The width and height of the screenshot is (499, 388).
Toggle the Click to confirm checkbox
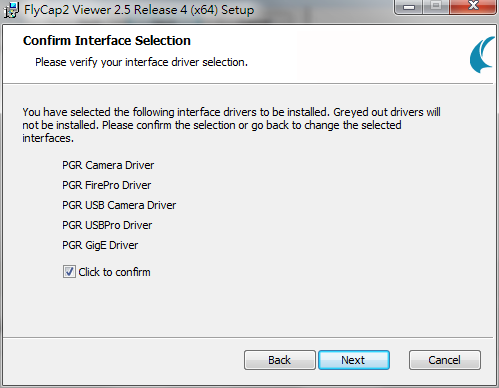[69, 272]
